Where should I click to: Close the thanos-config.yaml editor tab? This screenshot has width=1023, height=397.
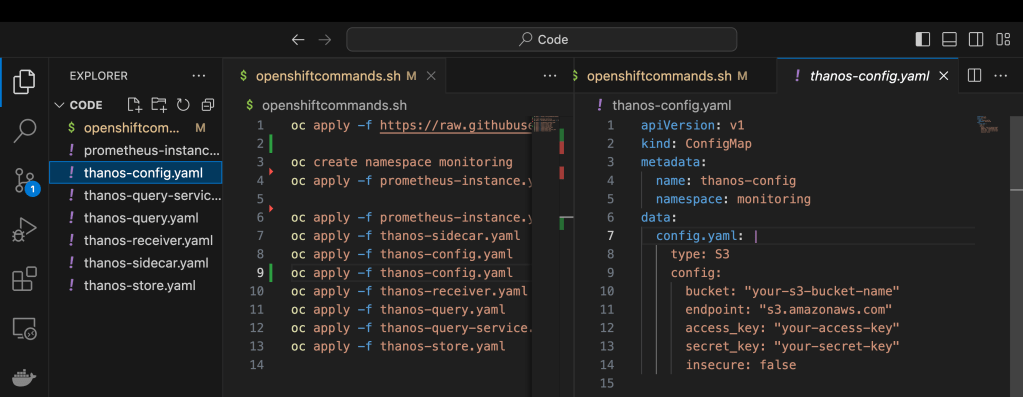(943, 76)
